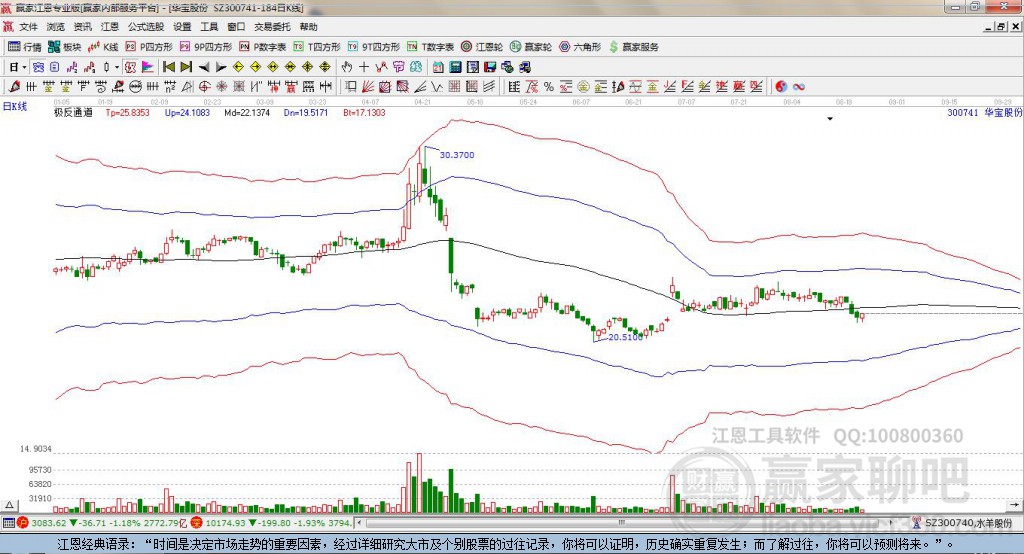Click the red yin-yang icon

click(x=781, y=86)
